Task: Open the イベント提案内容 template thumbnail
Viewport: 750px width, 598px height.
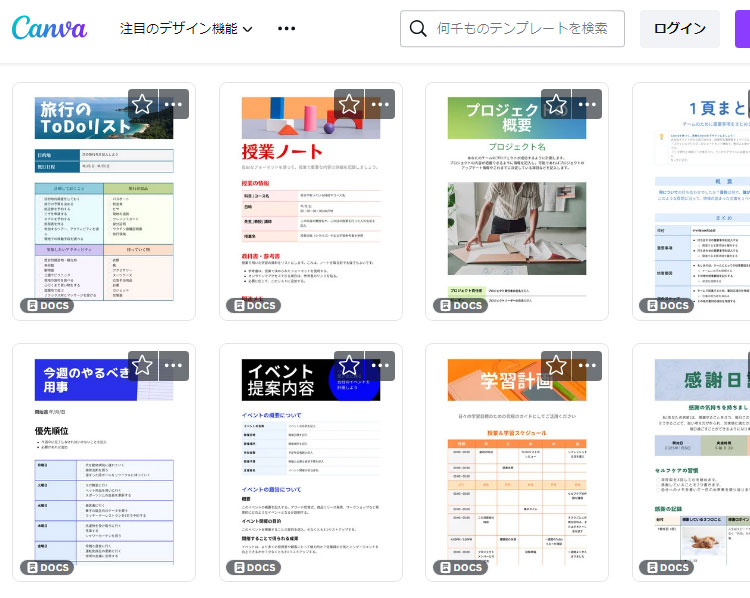Action: [310, 463]
